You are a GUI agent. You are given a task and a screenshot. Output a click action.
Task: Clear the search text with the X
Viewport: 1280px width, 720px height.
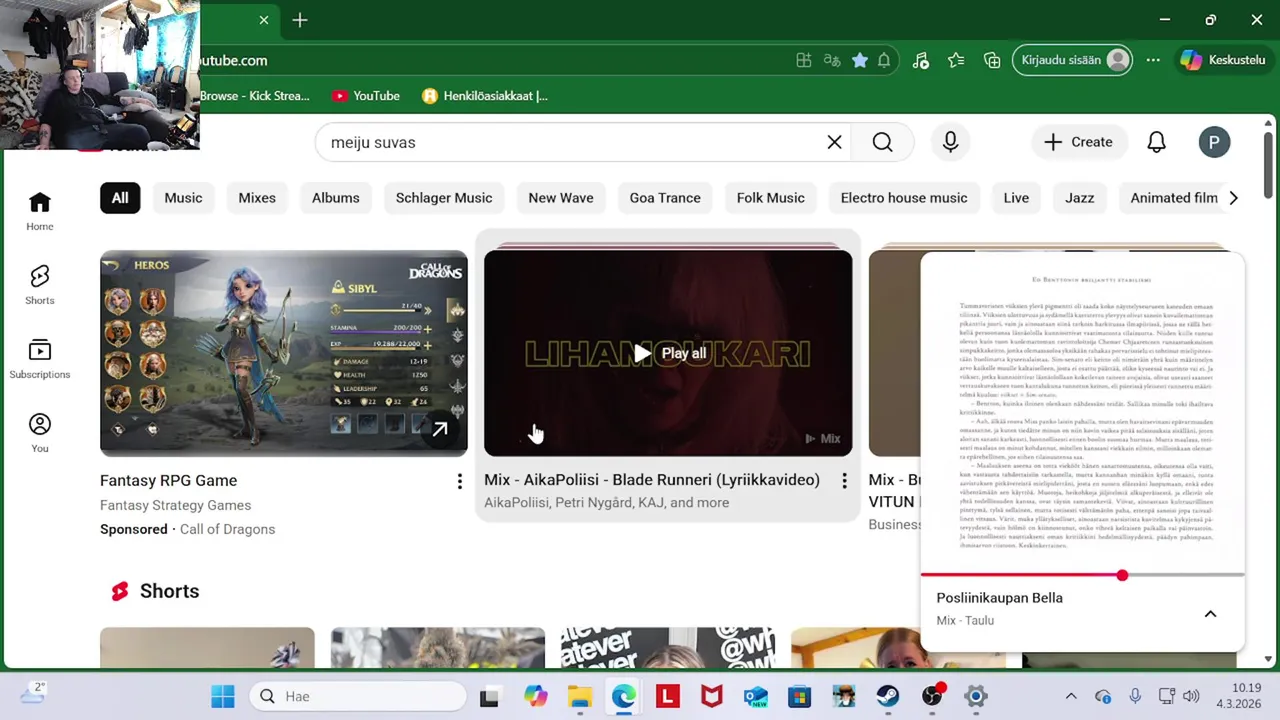click(834, 142)
